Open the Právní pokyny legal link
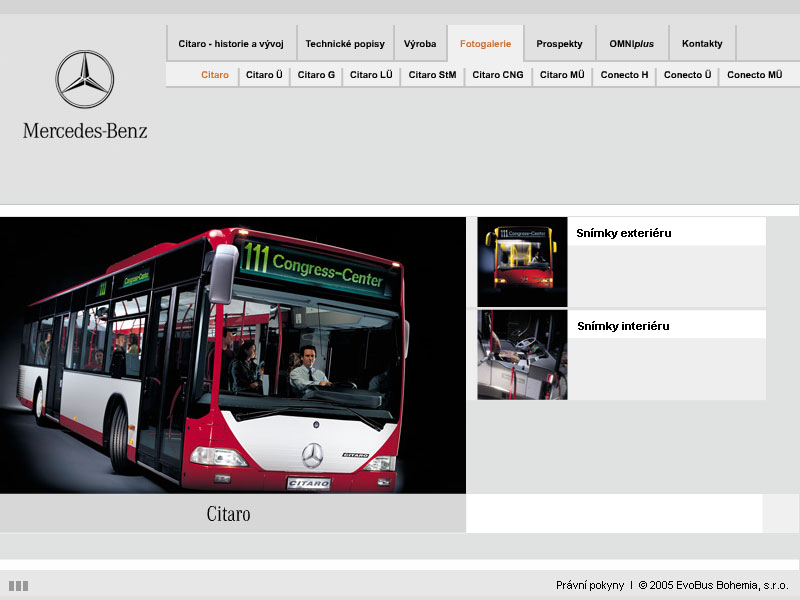Screen dimensions: 800x600 click(590, 585)
